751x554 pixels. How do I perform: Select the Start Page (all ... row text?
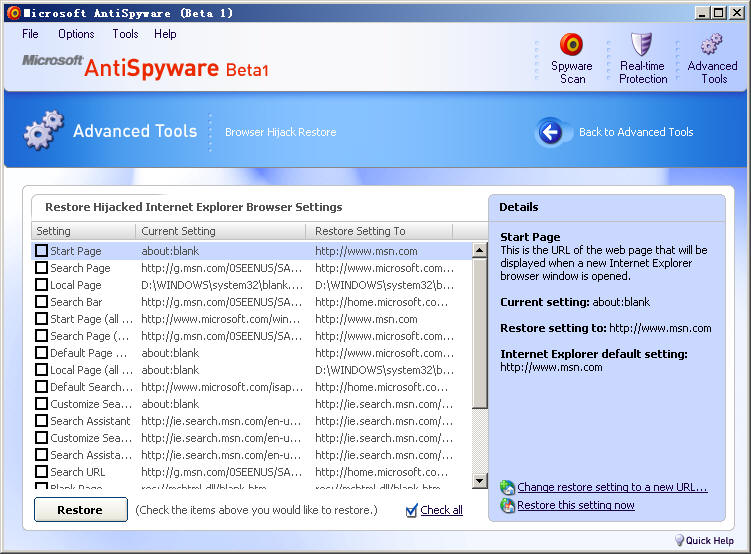point(91,319)
